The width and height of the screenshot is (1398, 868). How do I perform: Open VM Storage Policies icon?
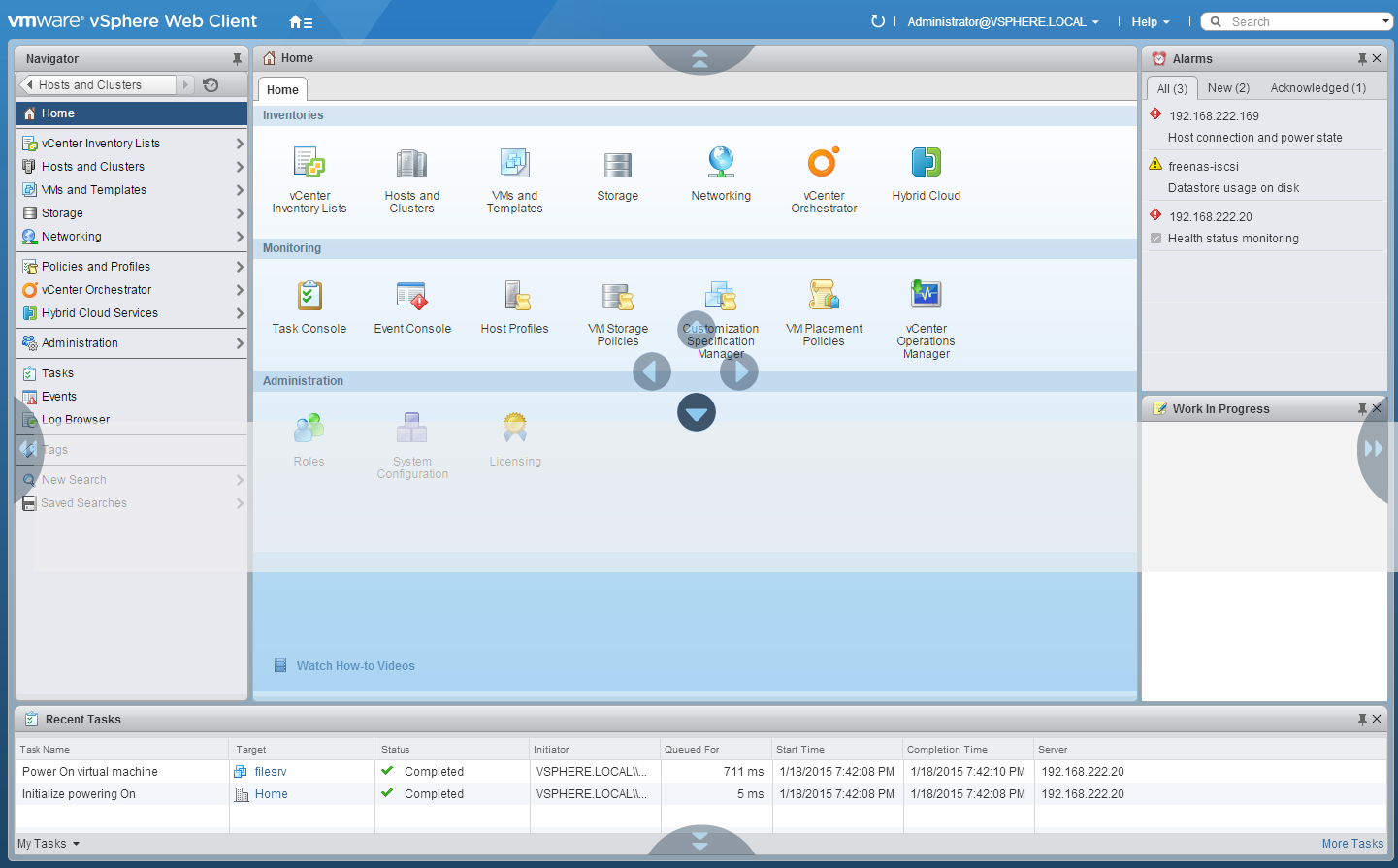(x=618, y=296)
